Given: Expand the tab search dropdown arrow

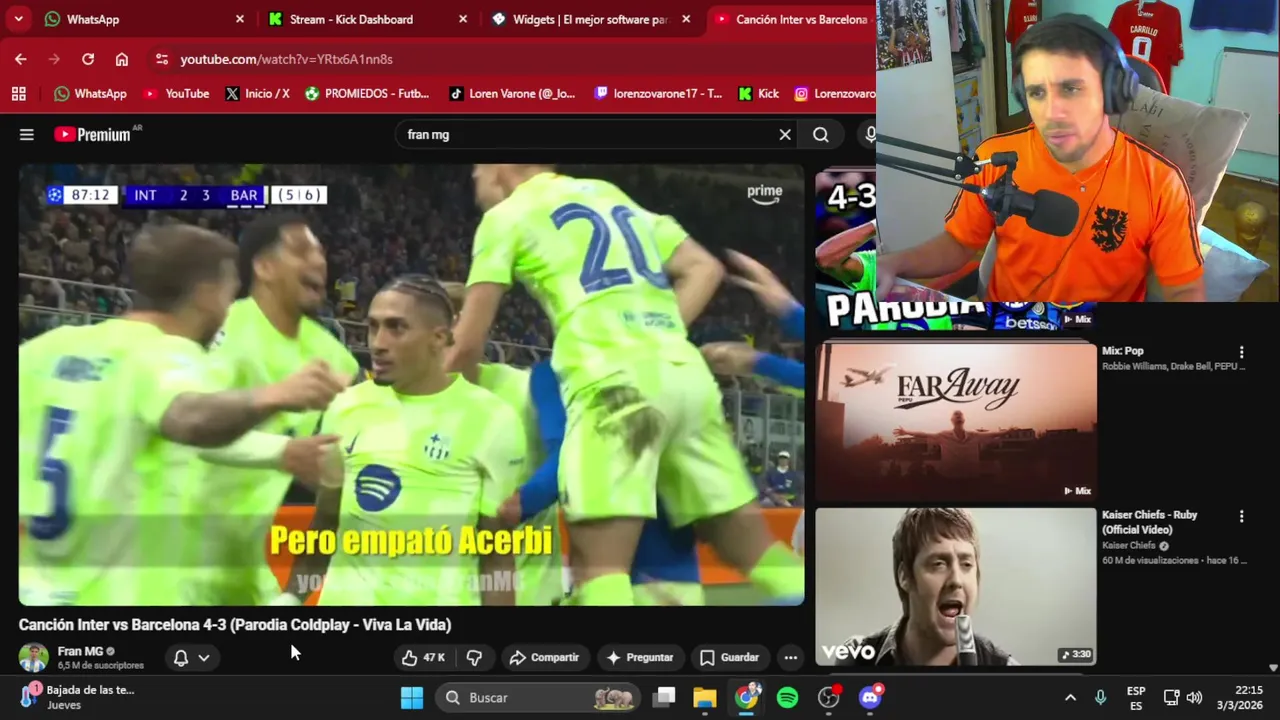Looking at the screenshot, I should (18, 19).
